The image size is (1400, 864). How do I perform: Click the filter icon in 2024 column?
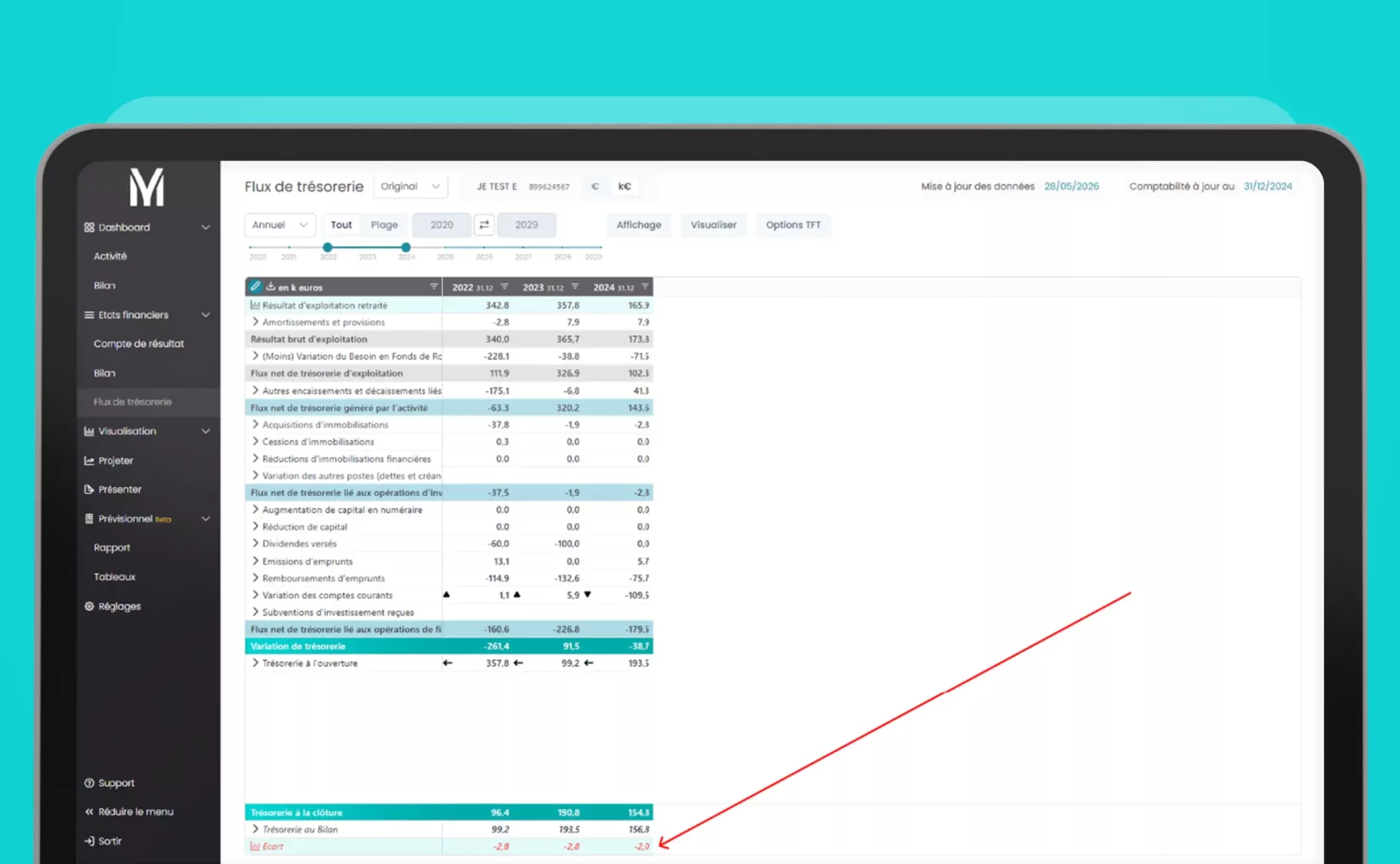(x=645, y=286)
